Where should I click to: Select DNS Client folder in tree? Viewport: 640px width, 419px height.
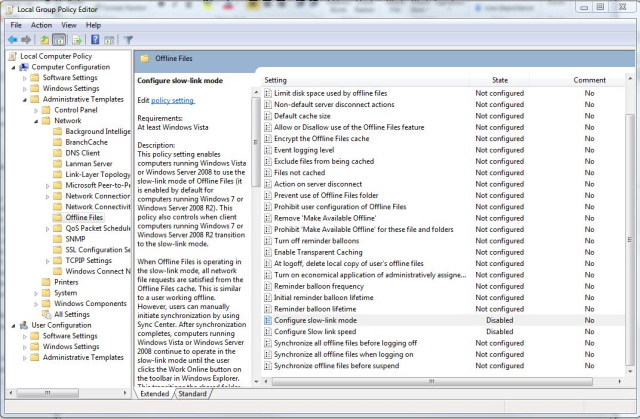tap(83, 153)
